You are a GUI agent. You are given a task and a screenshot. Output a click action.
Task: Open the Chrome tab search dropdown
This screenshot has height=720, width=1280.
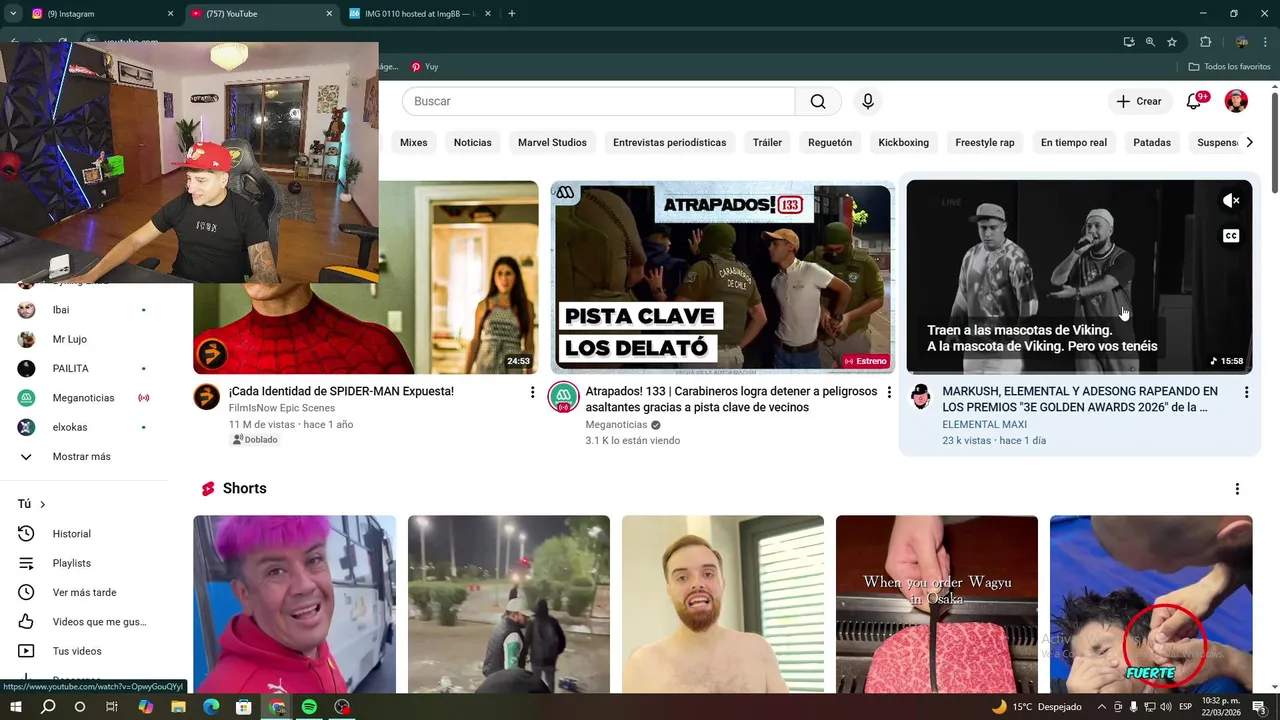coord(13,14)
